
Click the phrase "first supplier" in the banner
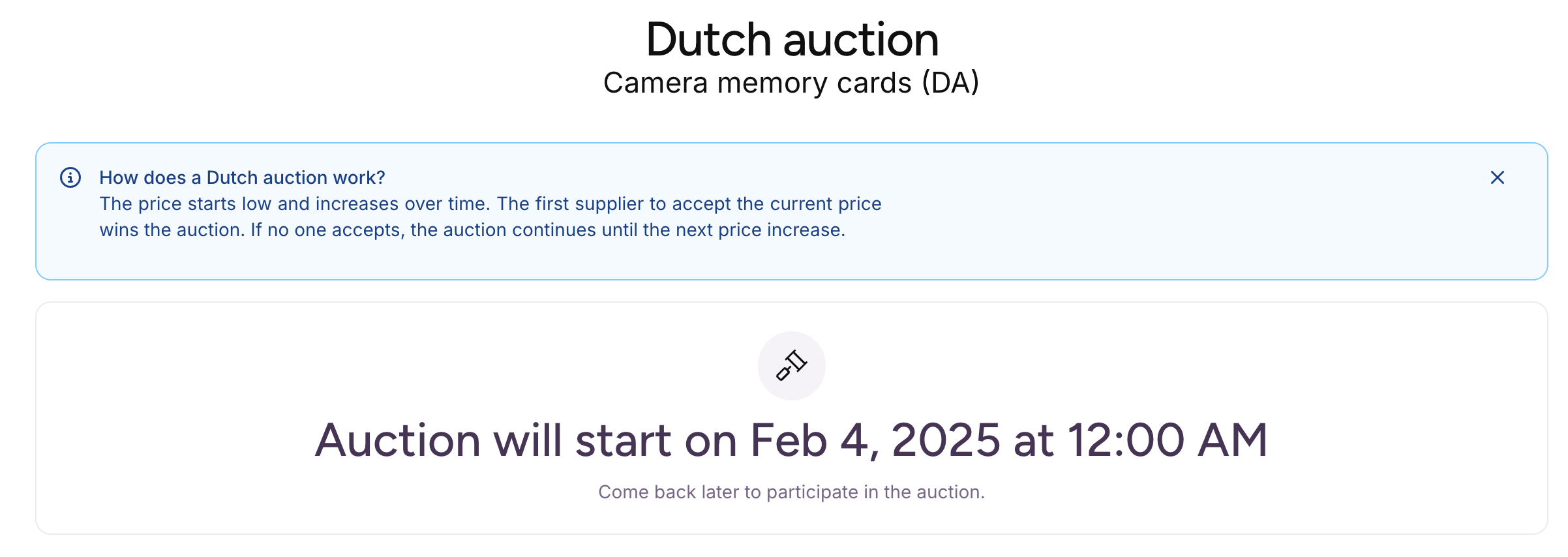pyautogui.click(x=597, y=204)
